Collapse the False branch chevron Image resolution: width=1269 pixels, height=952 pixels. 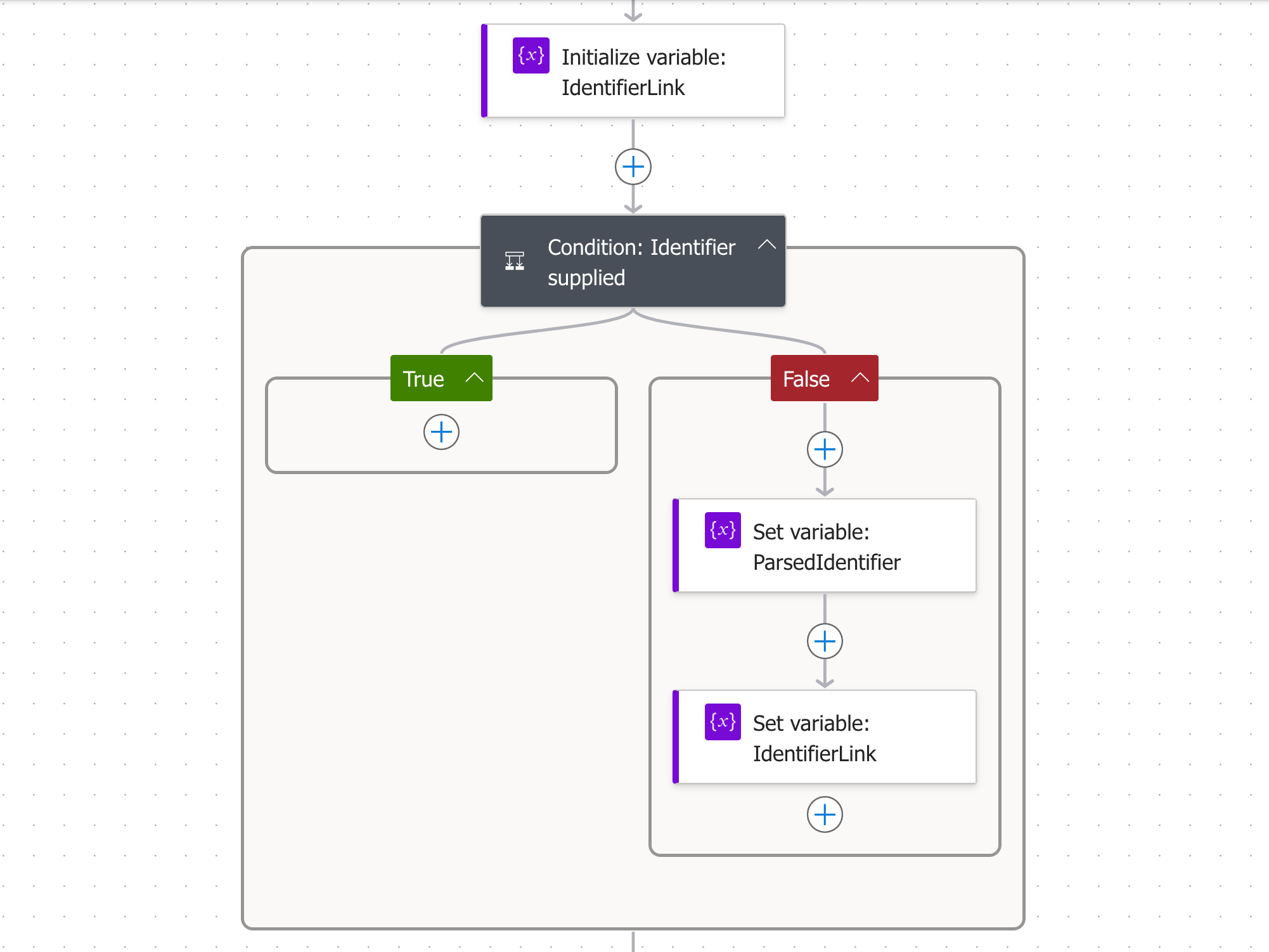tap(860, 378)
